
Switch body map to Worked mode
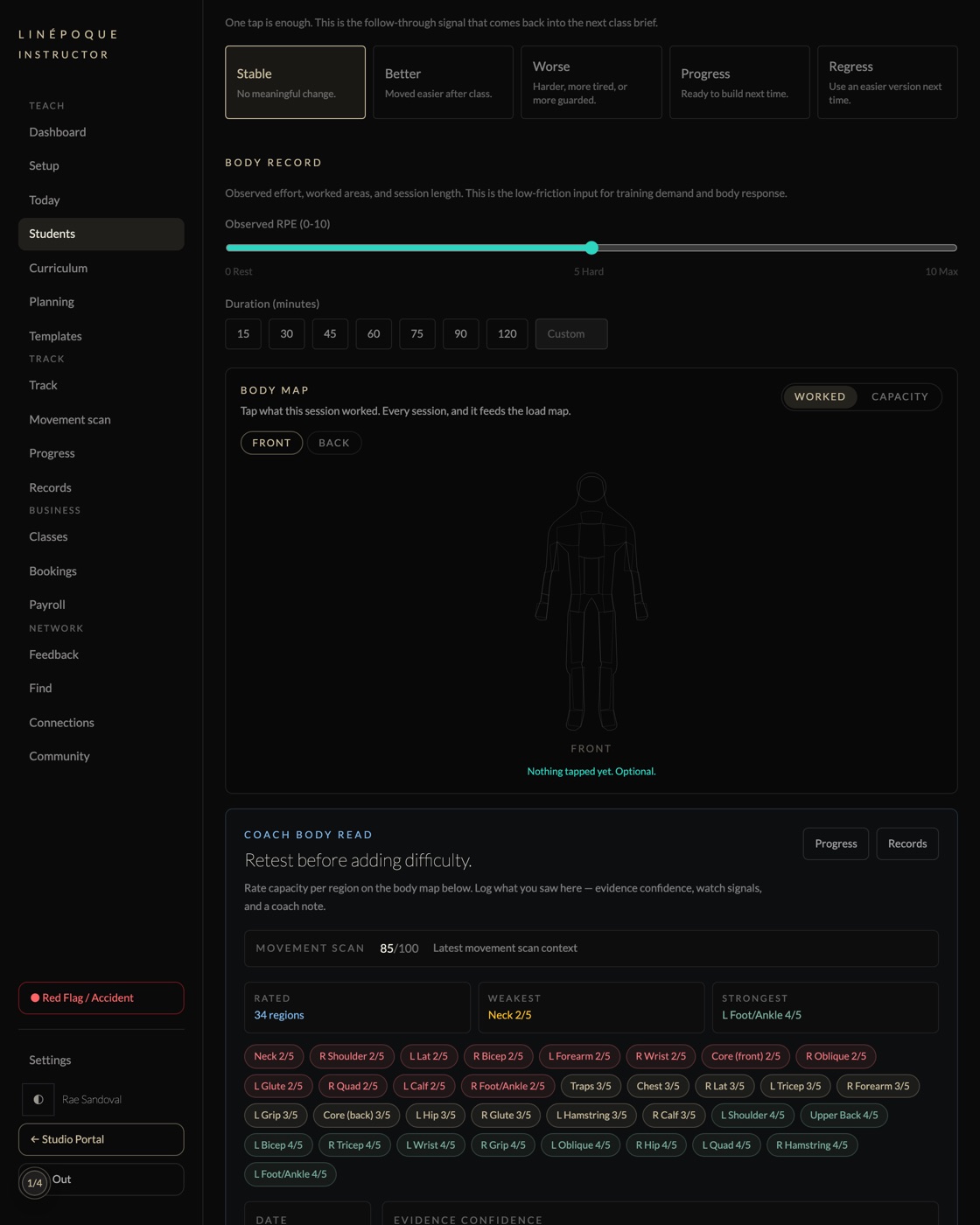pyautogui.click(x=820, y=396)
